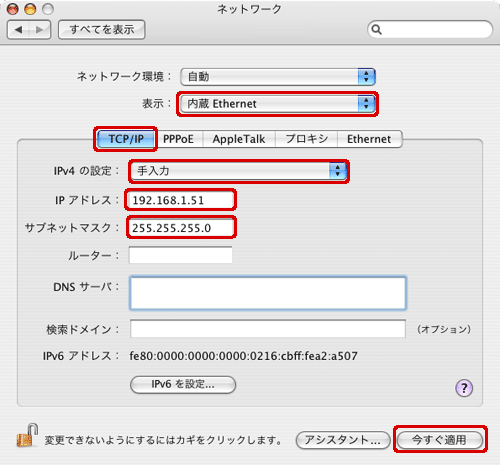Click the すべてを表示 button
The image size is (500, 465).
tap(102, 30)
